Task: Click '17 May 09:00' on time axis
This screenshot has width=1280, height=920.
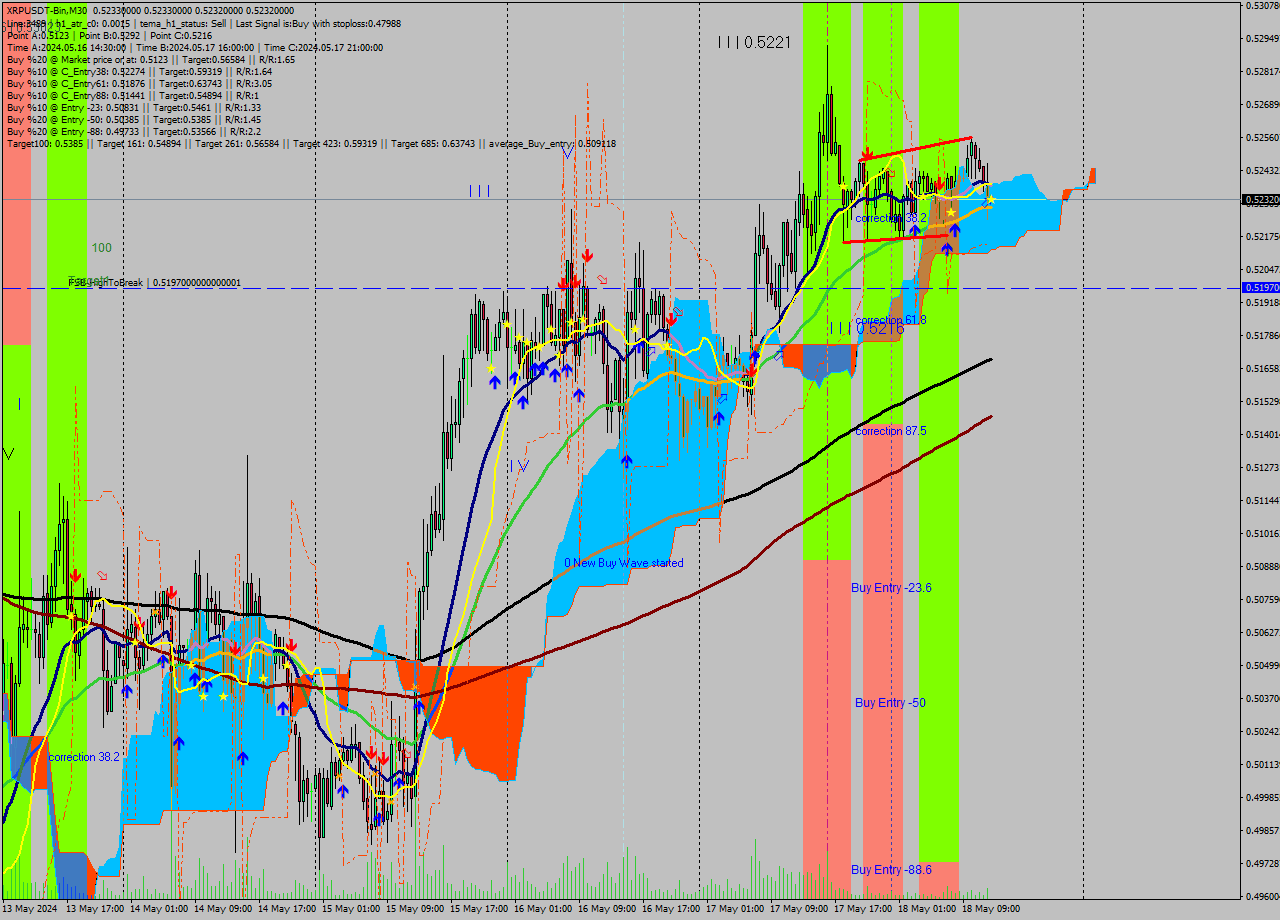Action: click(799, 910)
